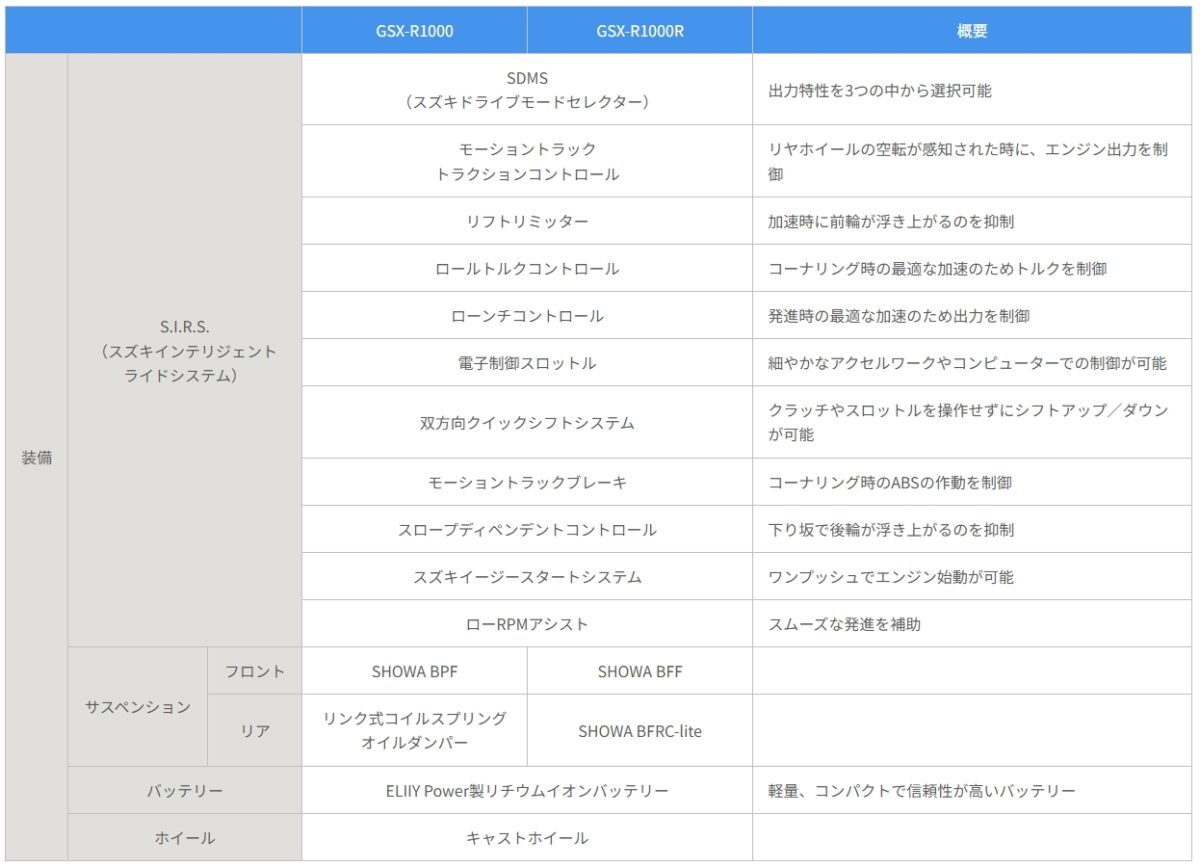This screenshot has height=867, width=1200.
Task: Select the S.I.R.S. group cell
Action: [x=185, y=351]
